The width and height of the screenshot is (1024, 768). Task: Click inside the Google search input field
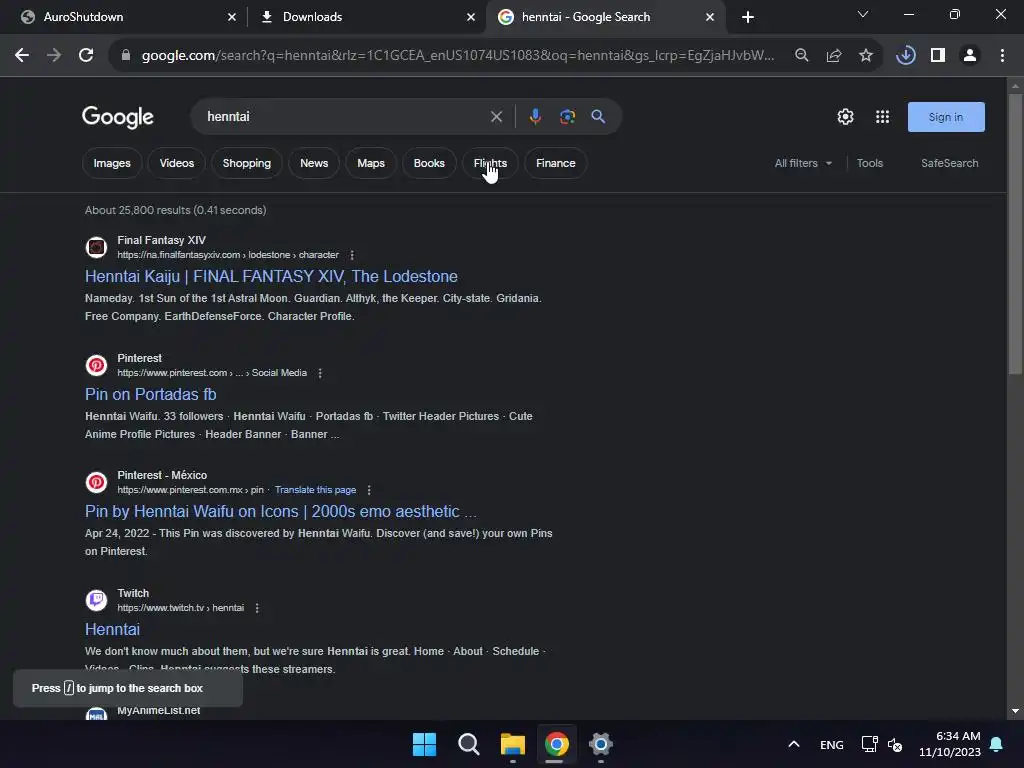click(343, 117)
